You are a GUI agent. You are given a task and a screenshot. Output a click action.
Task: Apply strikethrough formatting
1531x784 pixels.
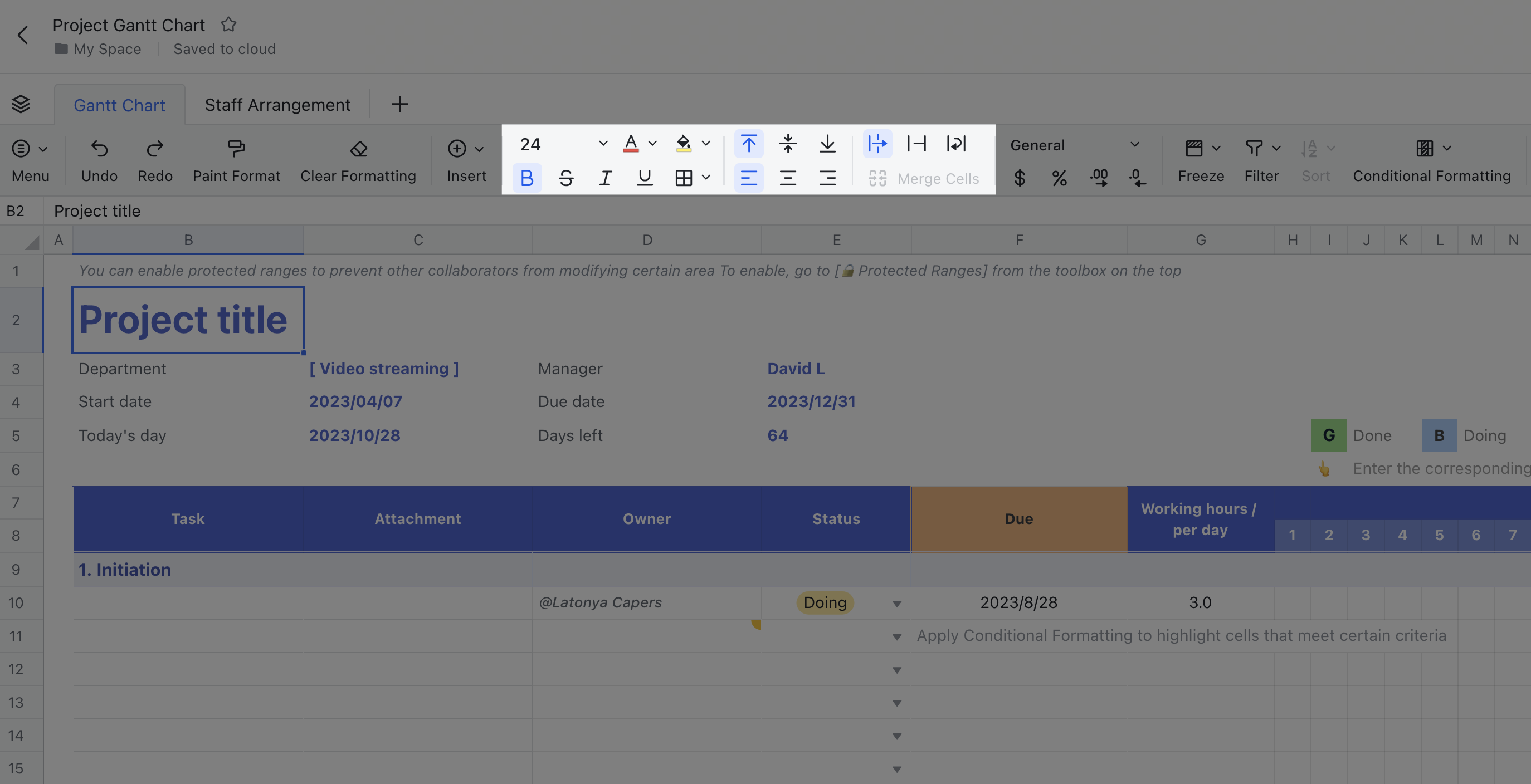pyautogui.click(x=566, y=178)
